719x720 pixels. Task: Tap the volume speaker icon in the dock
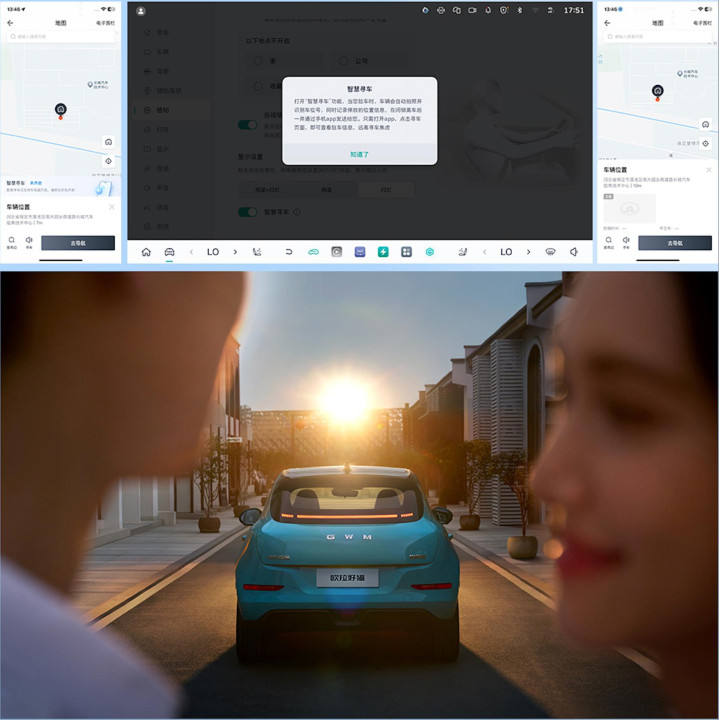pyautogui.click(x=574, y=252)
